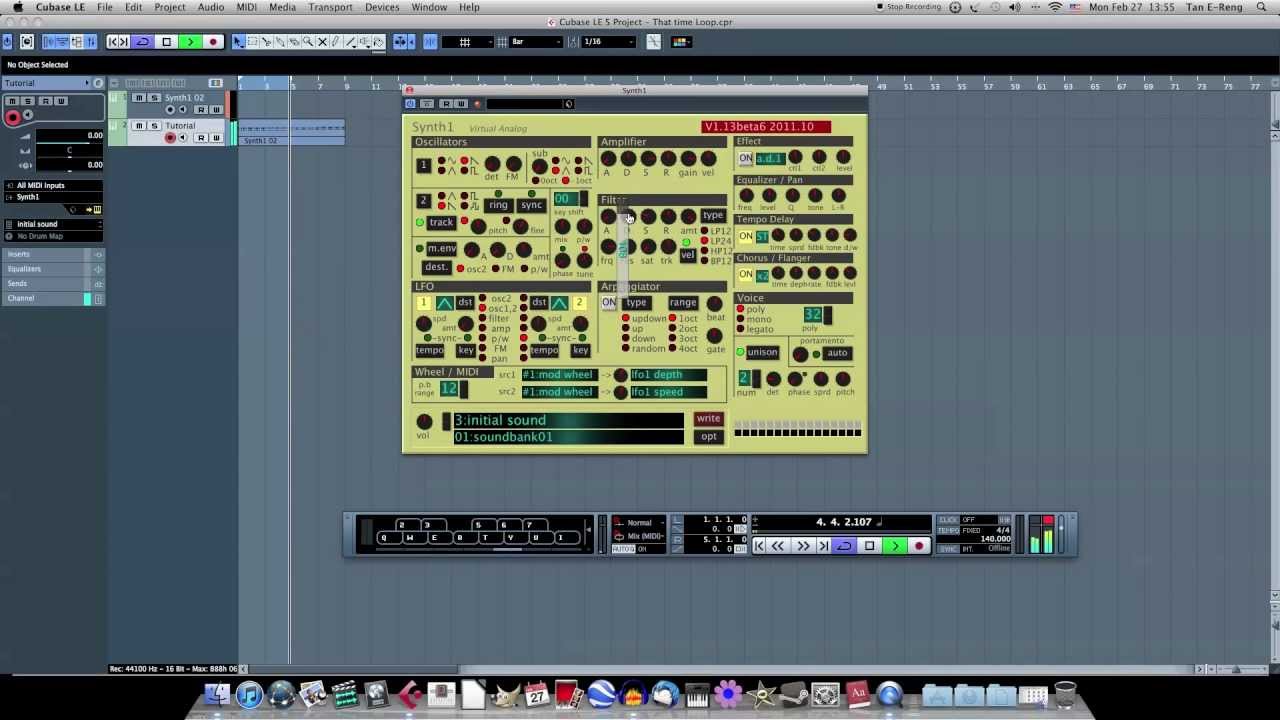Viewport: 1280px width, 720px height.
Task: Open src1 #1:mod wheel source dropdown
Action: pyautogui.click(x=558, y=375)
